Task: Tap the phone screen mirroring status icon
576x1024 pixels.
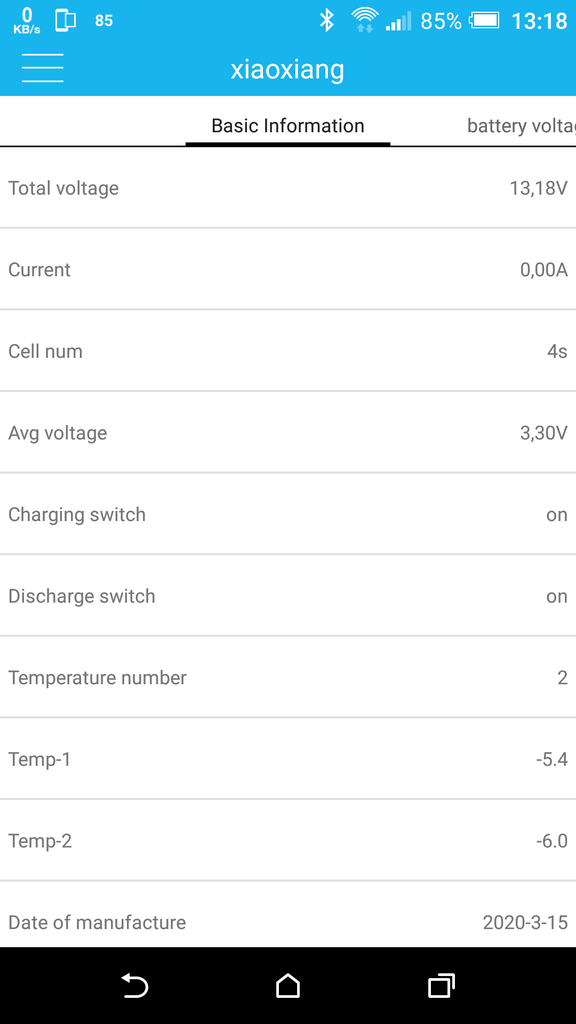Action: point(65,21)
